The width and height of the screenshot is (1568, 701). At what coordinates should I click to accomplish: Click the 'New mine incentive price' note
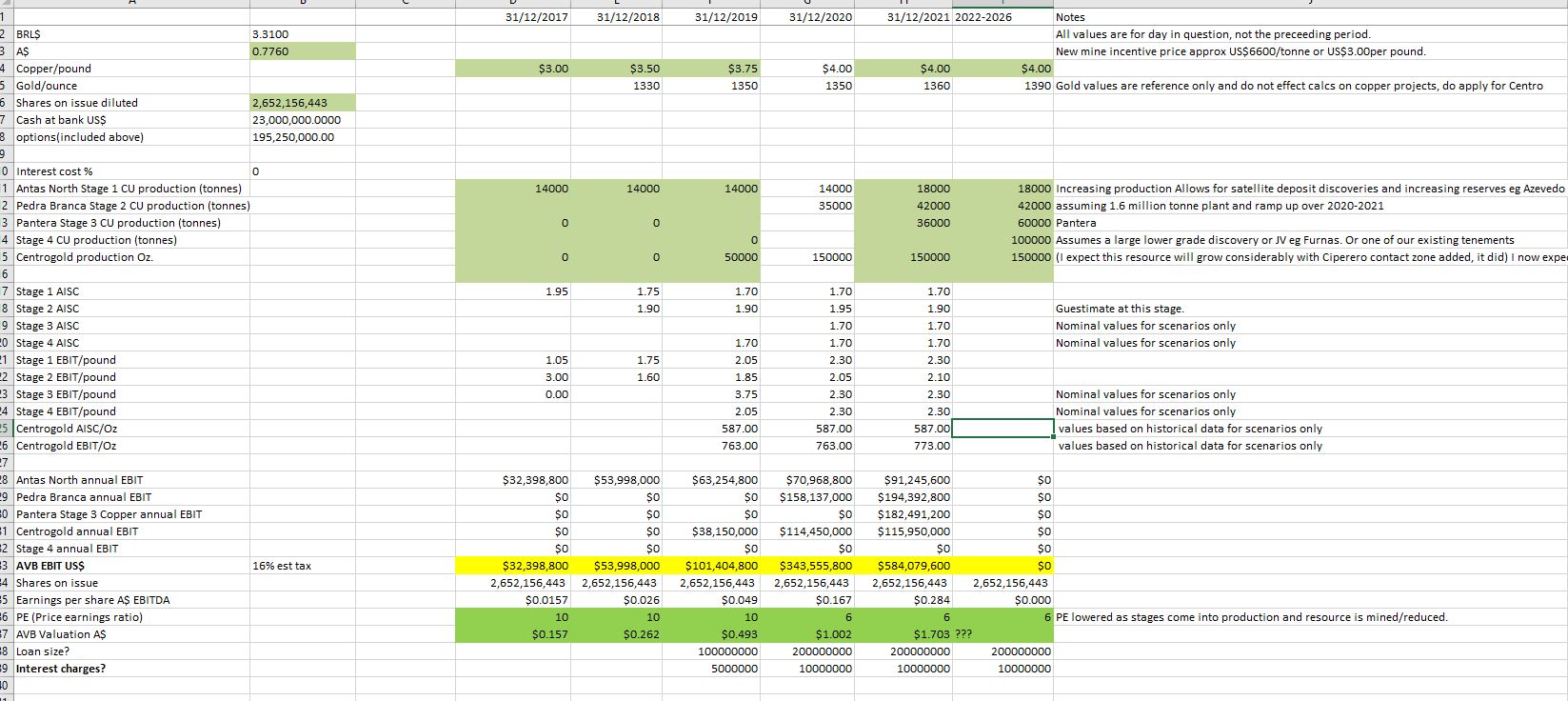pos(1241,51)
